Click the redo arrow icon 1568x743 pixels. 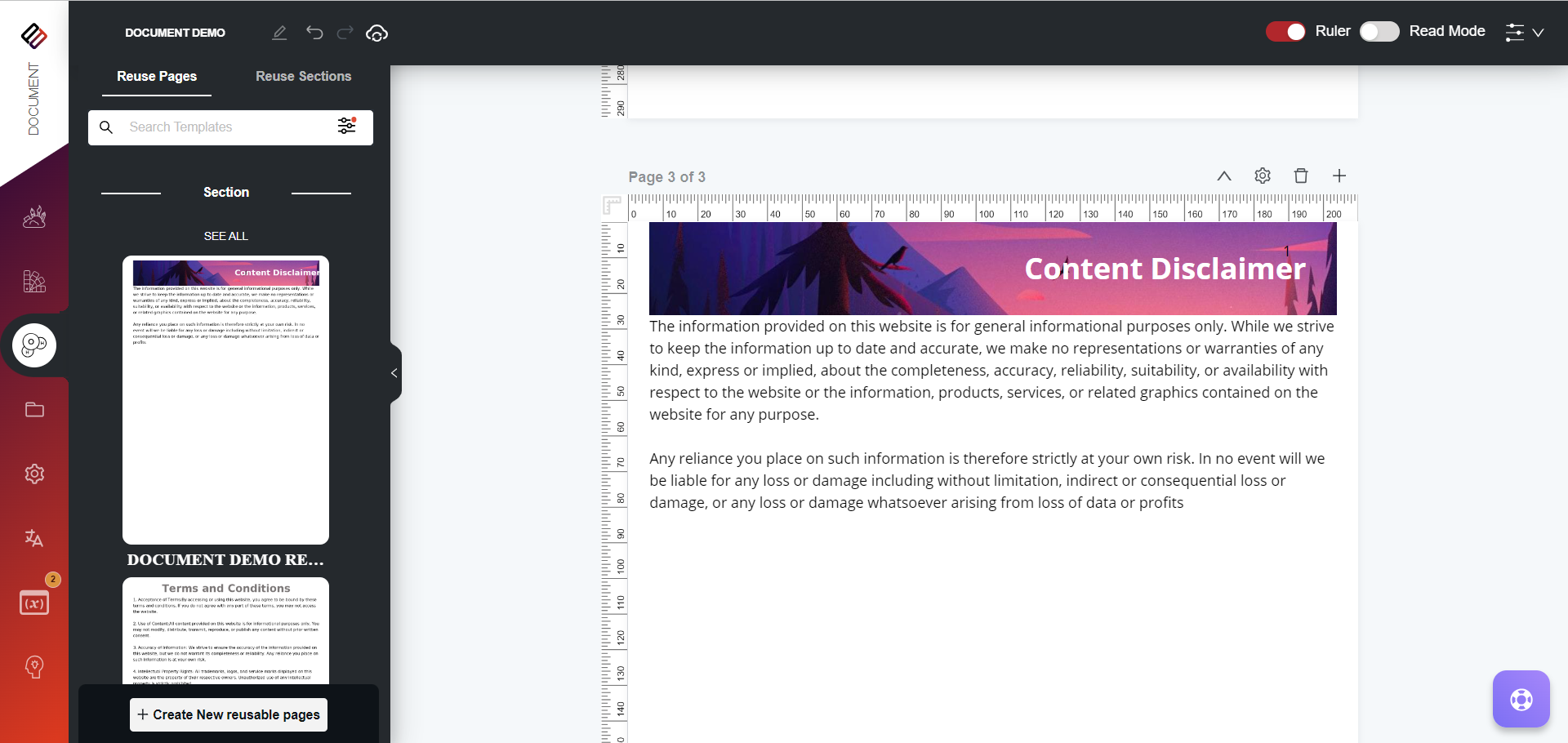[345, 33]
